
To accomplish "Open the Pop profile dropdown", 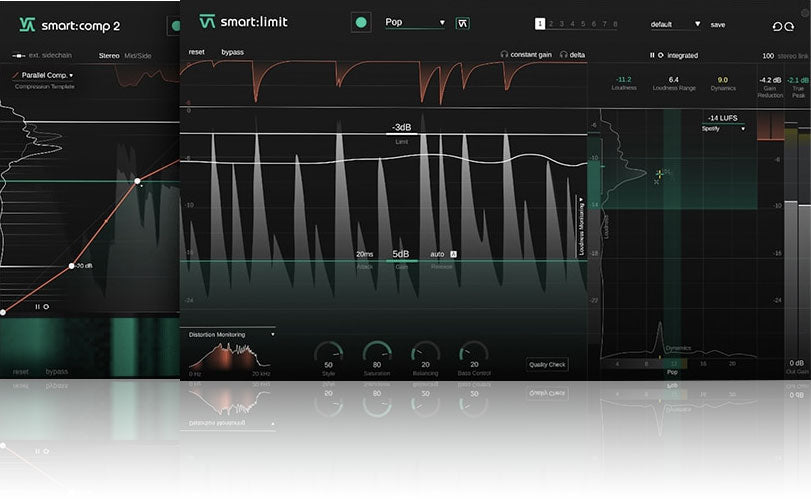I will [415, 22].
